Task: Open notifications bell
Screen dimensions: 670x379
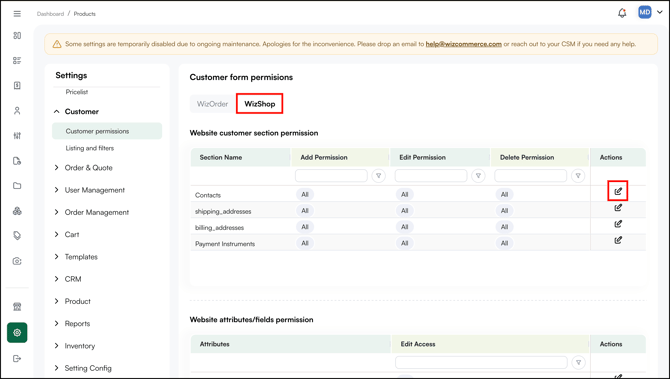Action: pos(622,13)
